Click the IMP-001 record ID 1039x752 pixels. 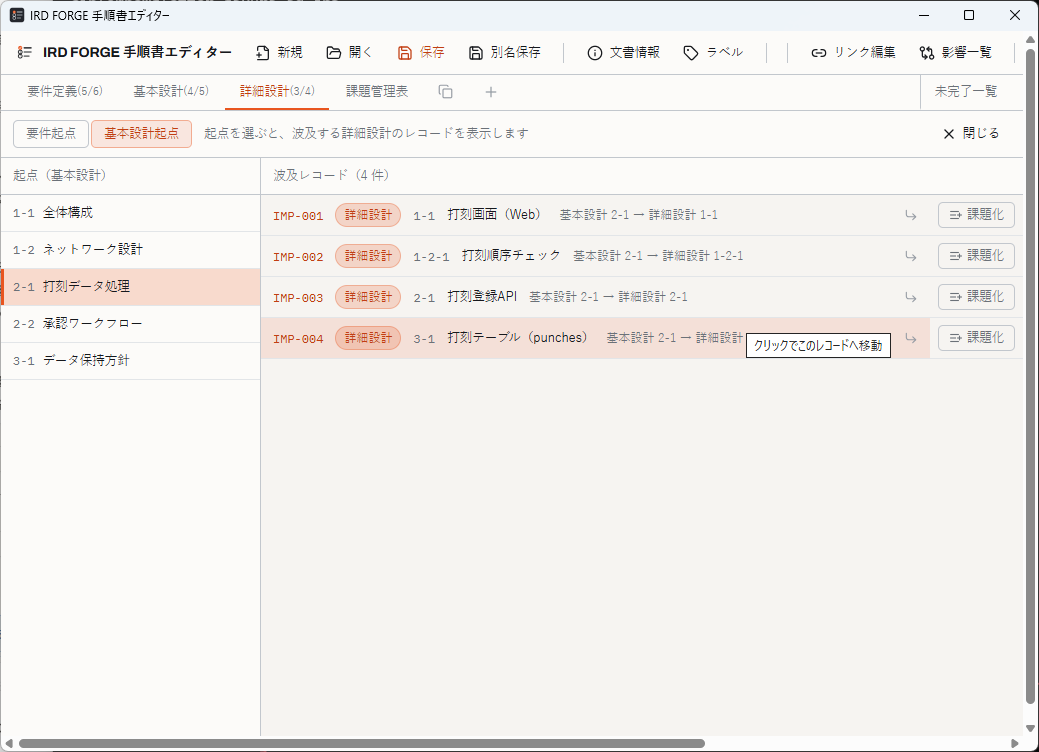(298, 215)
